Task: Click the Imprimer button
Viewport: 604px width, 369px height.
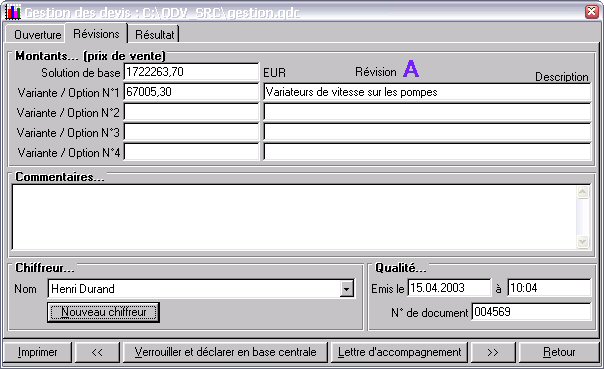Action: [37, 352]
